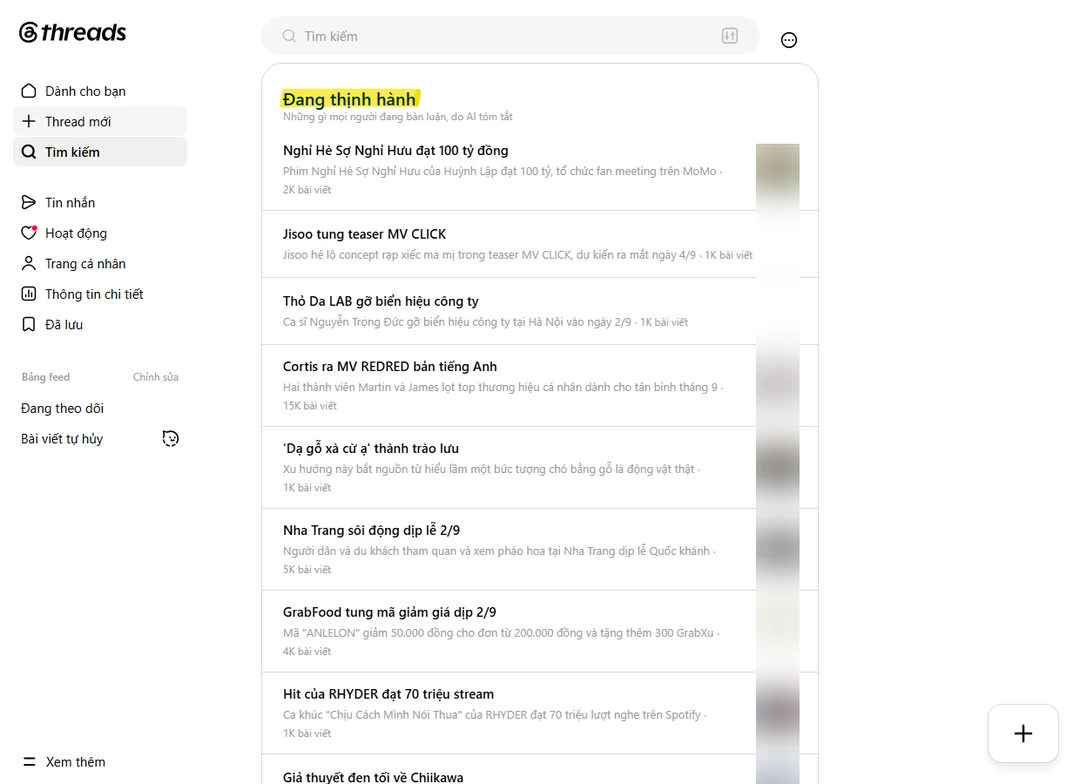Click the Thread mới plus icon
Screen dimensions: 1080x784
(x=28, y=121)
